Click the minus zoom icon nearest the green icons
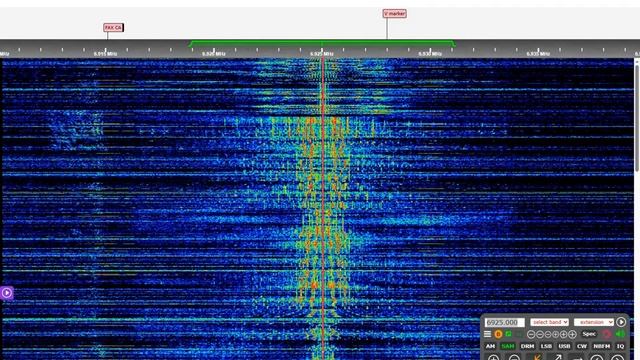The image size is (640, 360). [531, 334]
